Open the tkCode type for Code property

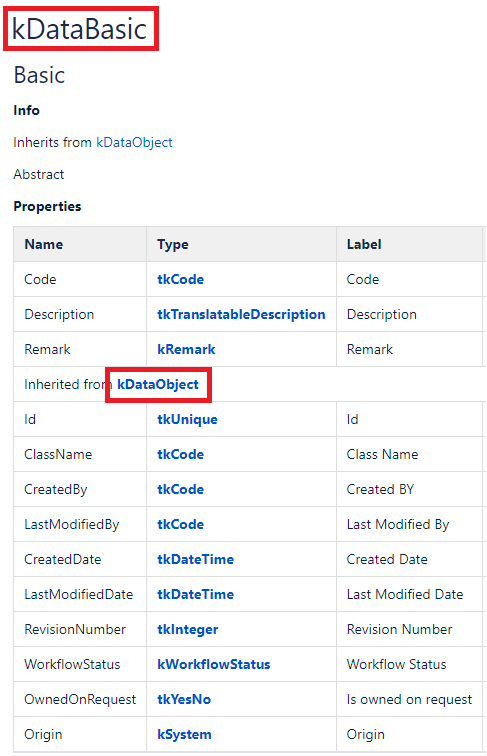pos(180,280)
